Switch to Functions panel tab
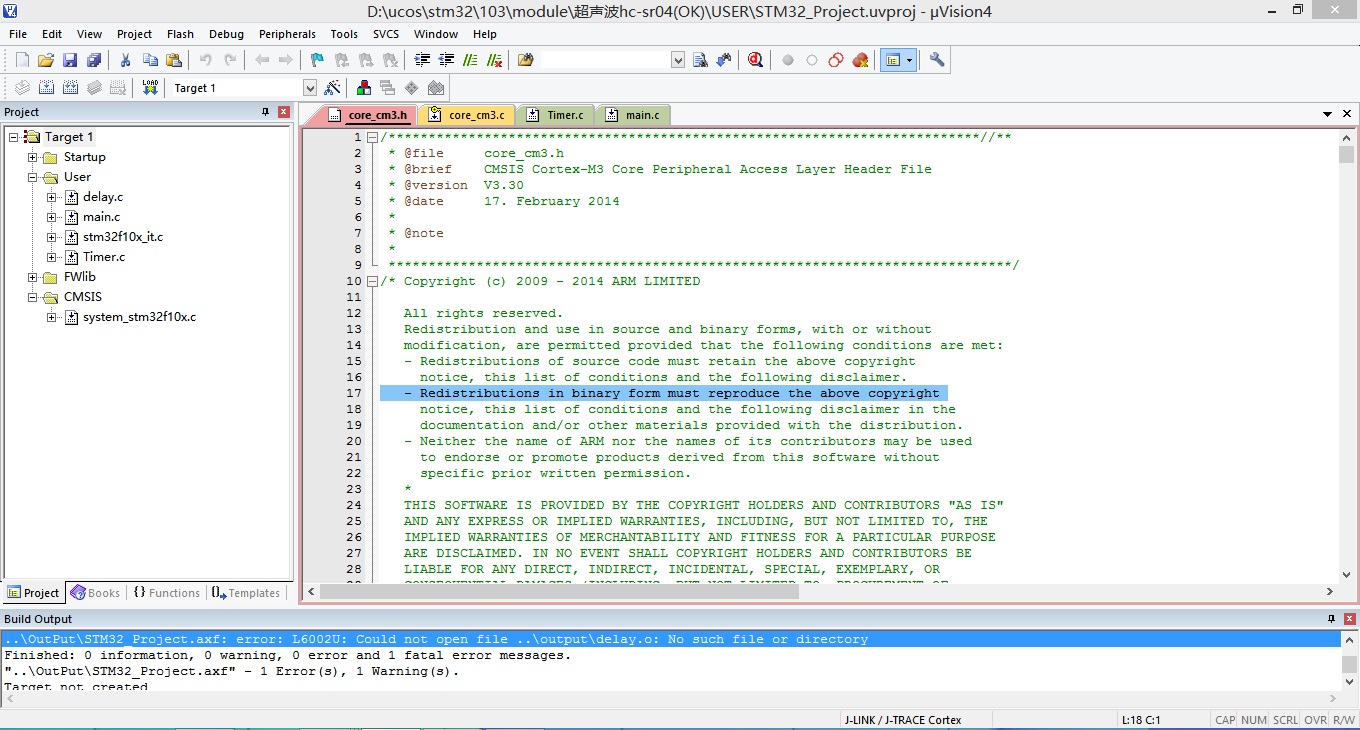 167,593
